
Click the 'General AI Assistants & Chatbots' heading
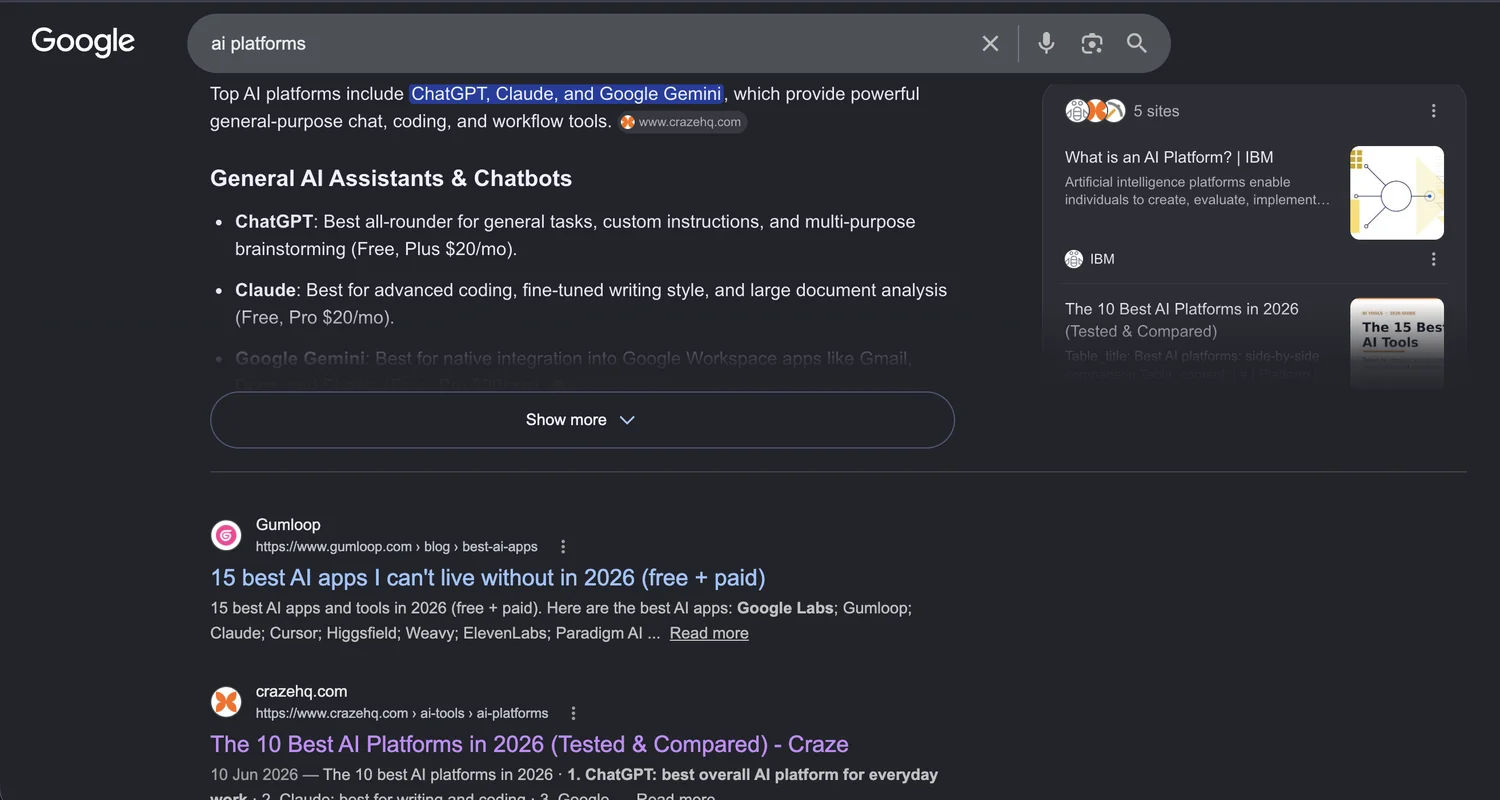click(x=391, y=179)
